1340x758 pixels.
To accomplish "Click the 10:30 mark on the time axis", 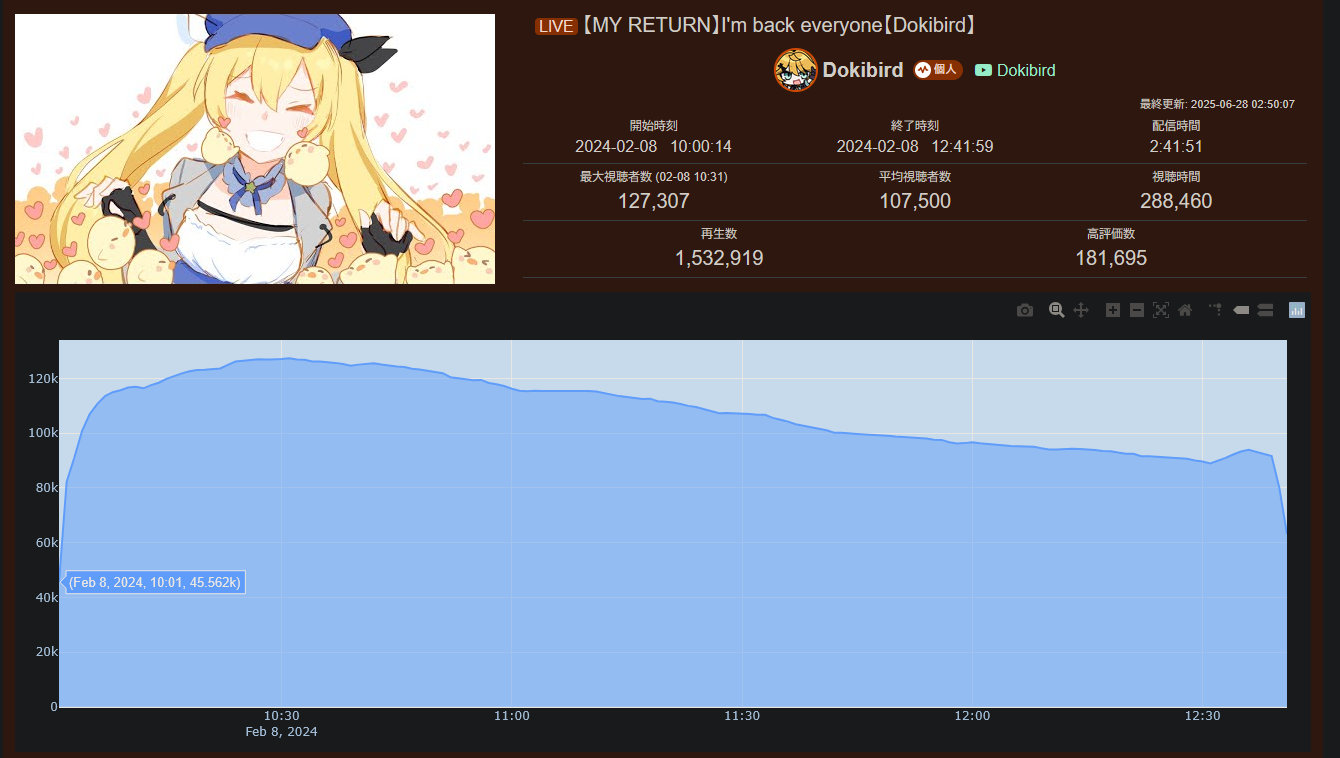I will point(282,716).
